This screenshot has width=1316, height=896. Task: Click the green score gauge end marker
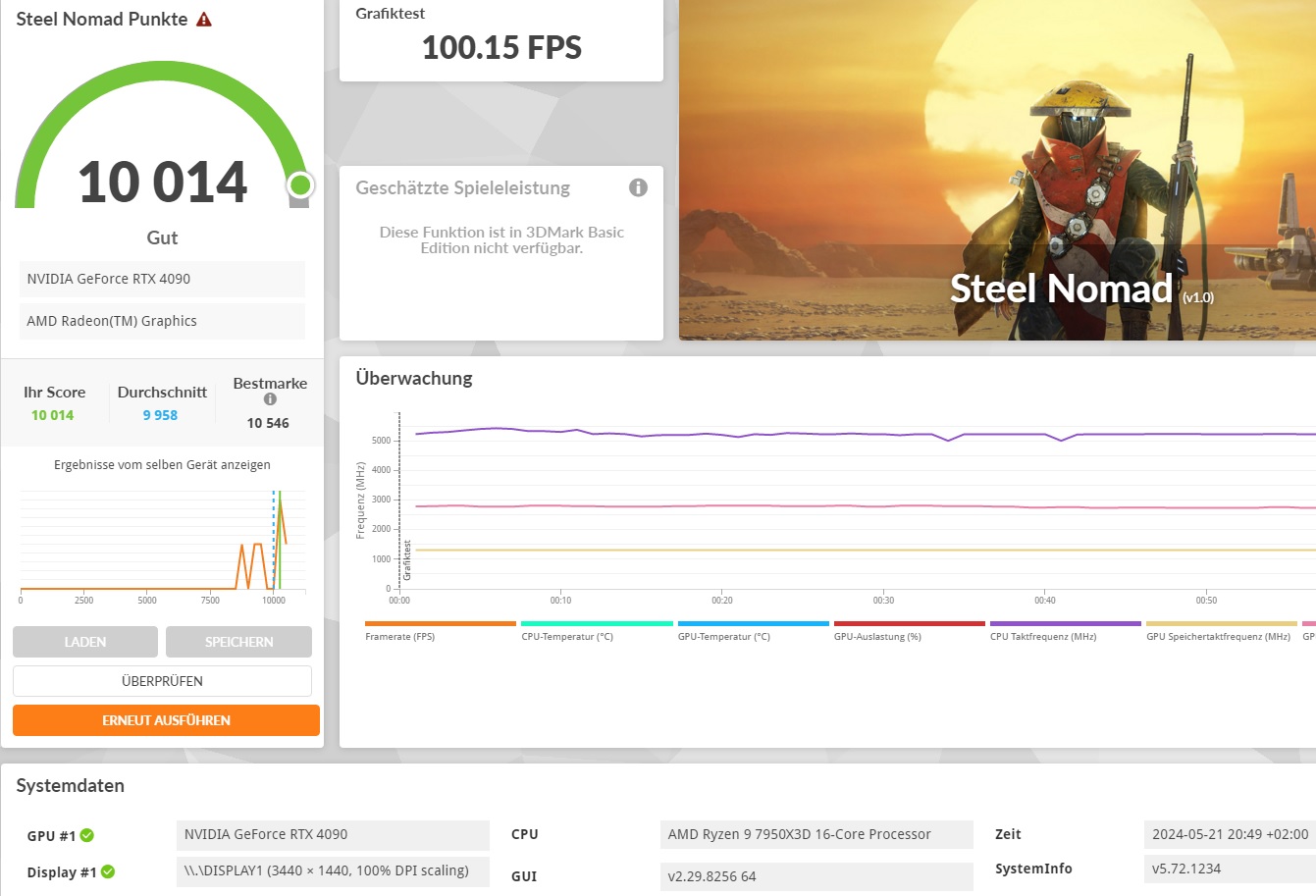click(300, 184)
